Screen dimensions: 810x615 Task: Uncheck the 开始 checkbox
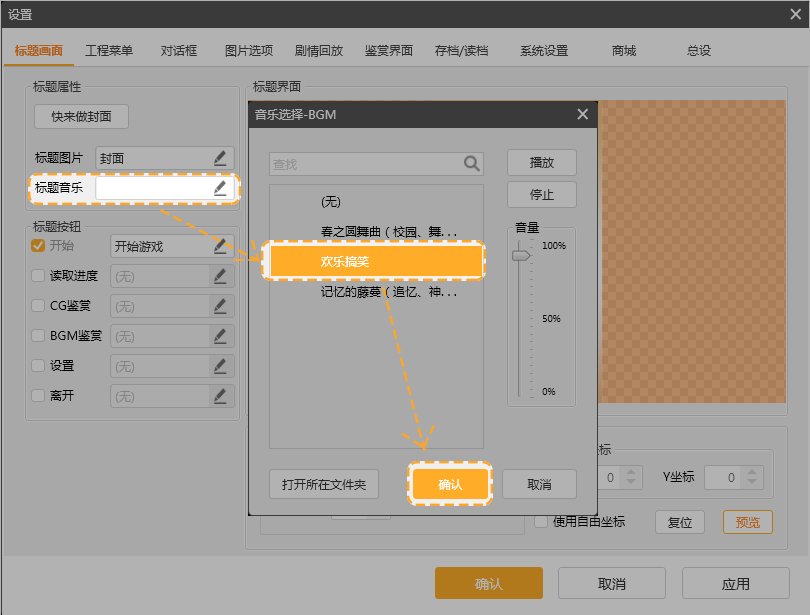tap(38, 246)
